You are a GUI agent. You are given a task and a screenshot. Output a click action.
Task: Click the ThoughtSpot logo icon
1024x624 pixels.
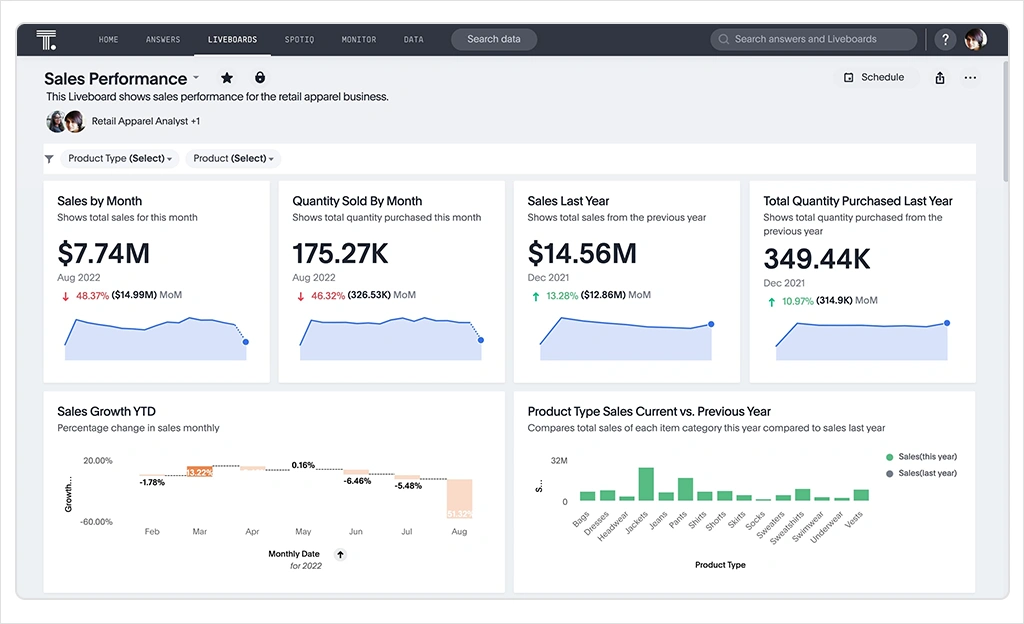pos(46,40)
